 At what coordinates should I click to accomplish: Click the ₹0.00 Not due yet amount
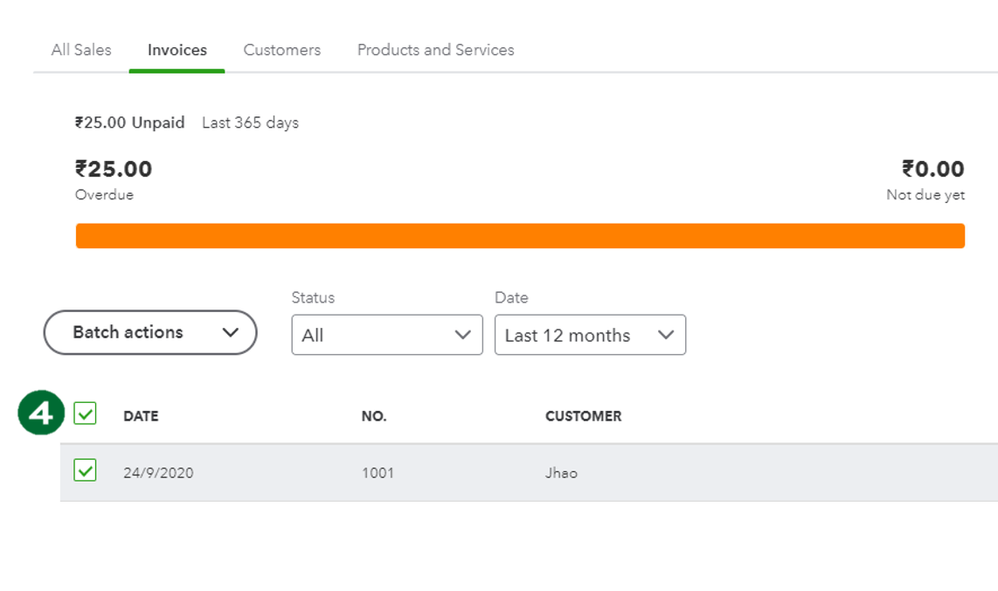[932, 170]
